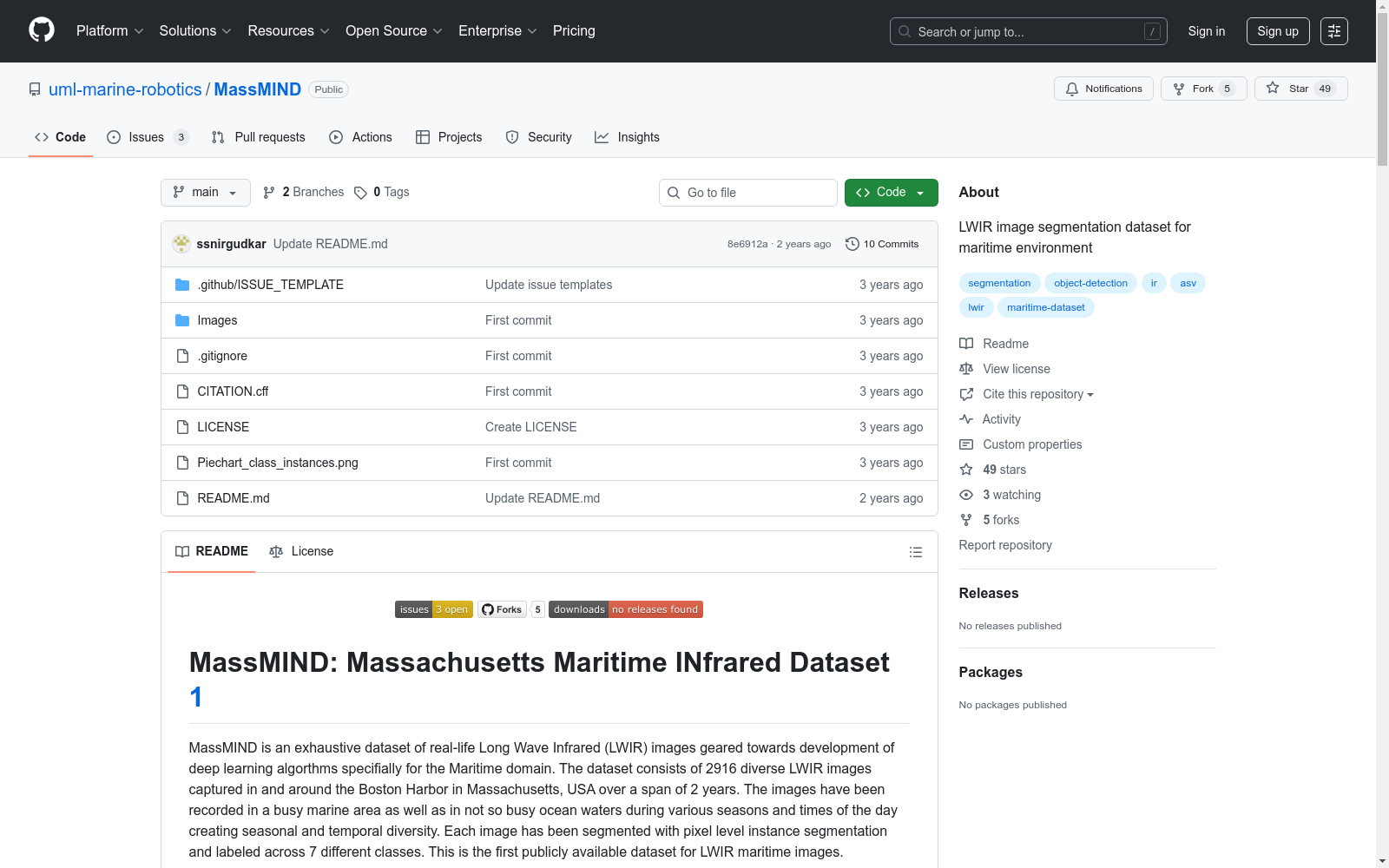
Task: Click the eye icon next to 3 watching
Action: pyautogui.click(x=966, y=495)
